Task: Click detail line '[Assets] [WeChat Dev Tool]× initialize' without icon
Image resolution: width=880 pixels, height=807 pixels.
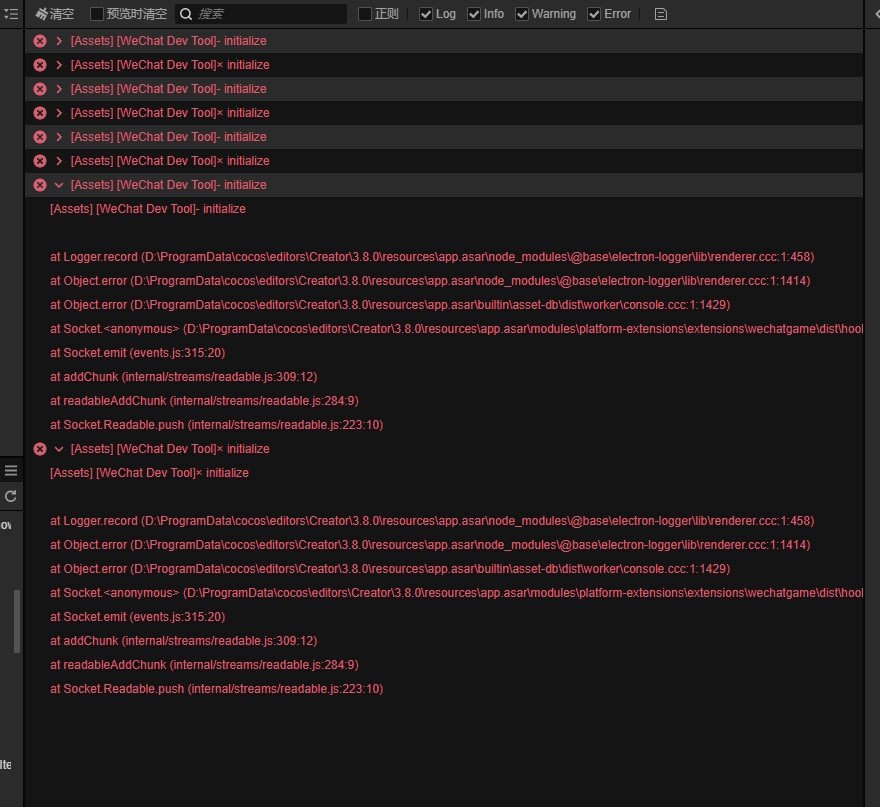Action: click(x=149, y=473)
